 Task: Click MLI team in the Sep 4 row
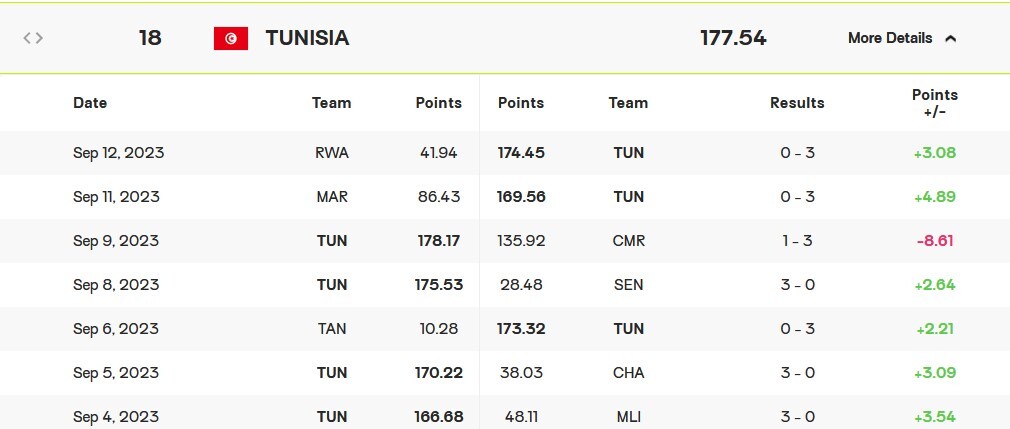point(628,416)
